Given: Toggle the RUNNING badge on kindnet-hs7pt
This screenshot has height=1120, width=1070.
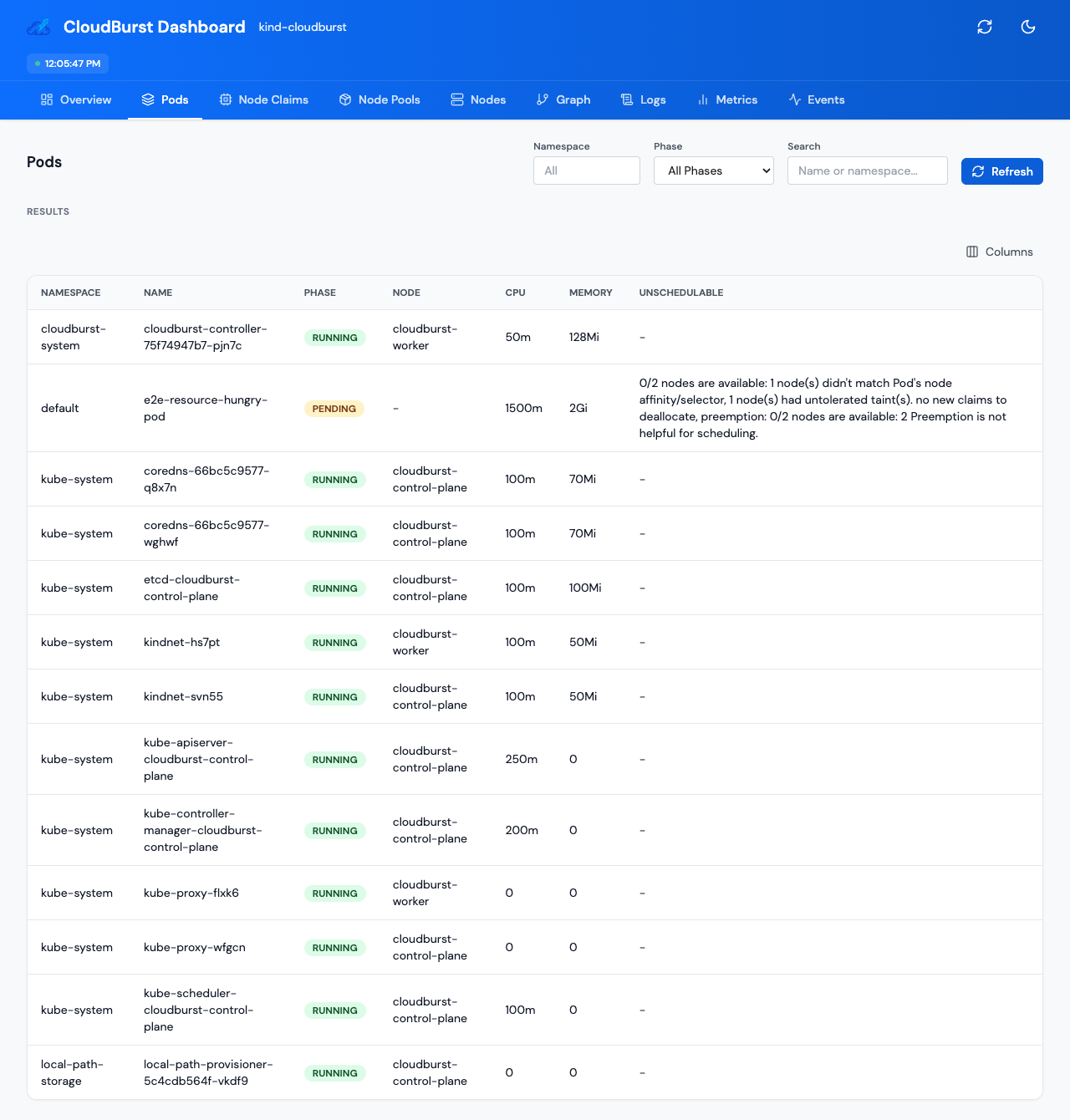Looking at the screenshot, I should 334,642.
